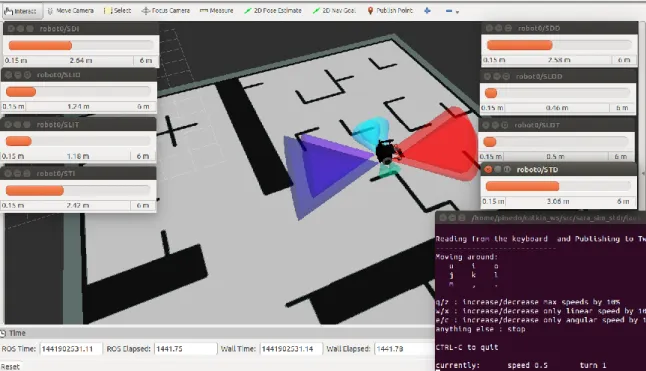Viewport: 646px width, 371px height.
Task: Activate the Focus Camera tool
Action: pyautogui.click(x=166, y=11)
